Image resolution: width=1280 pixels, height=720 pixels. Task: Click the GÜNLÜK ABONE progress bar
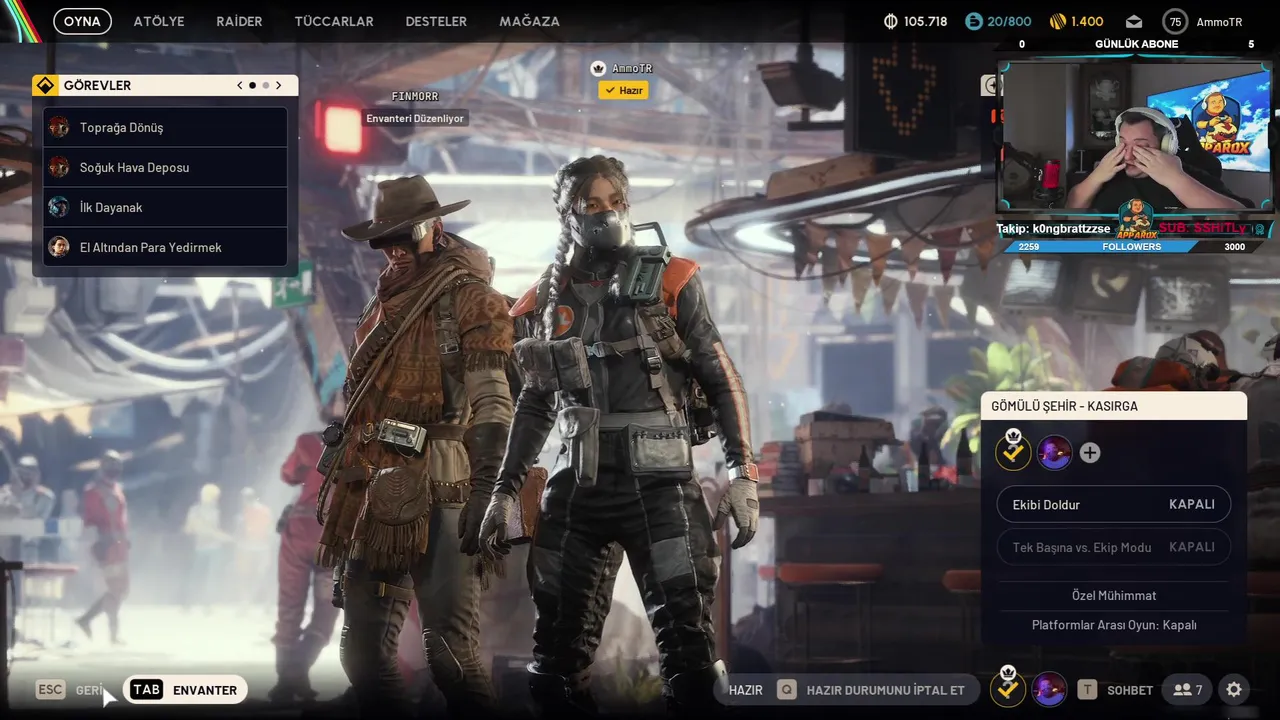1135,44
